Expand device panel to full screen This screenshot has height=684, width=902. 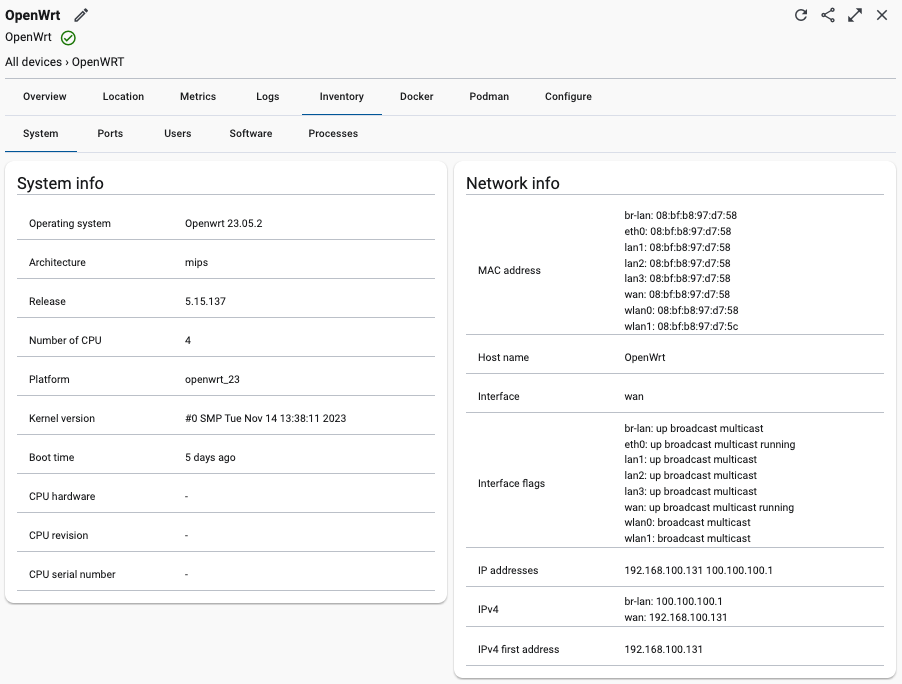[x=855, y=15]
